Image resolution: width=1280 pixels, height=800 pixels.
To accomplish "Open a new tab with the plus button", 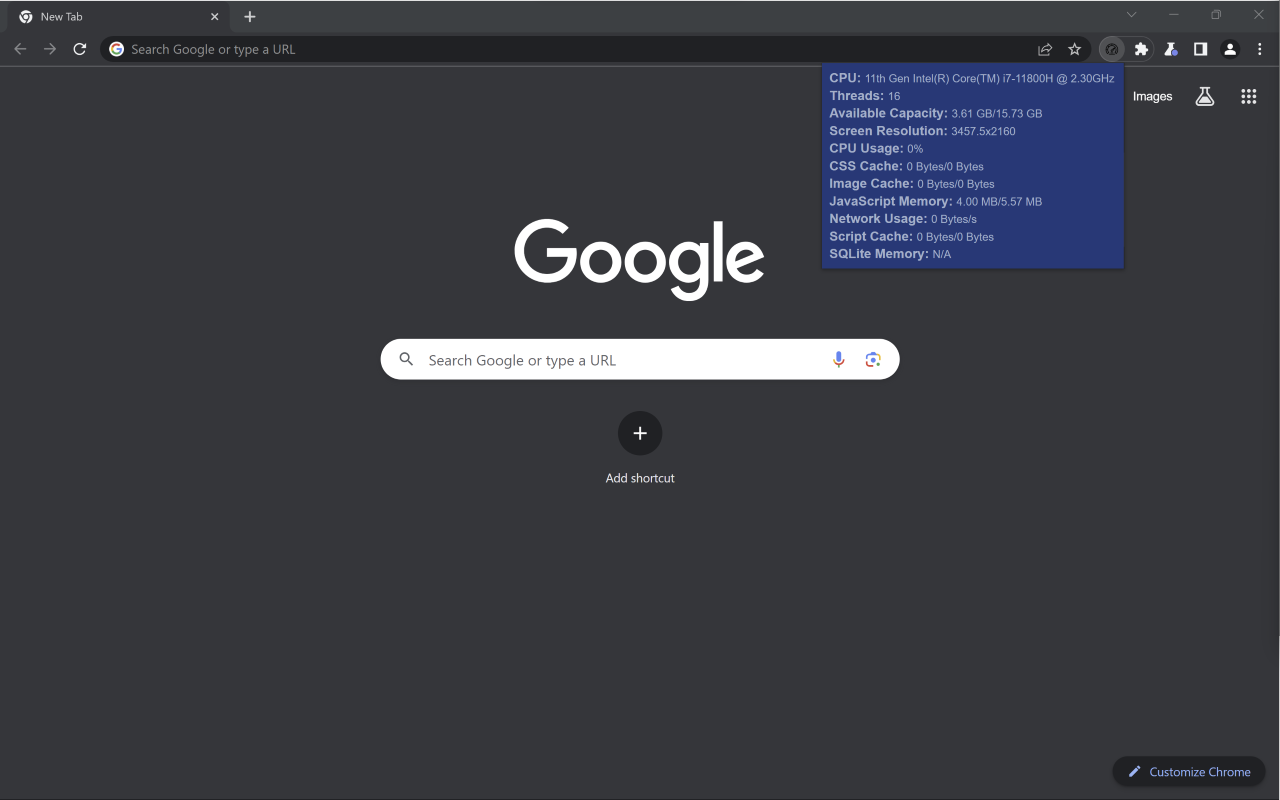I will [249, 16].
